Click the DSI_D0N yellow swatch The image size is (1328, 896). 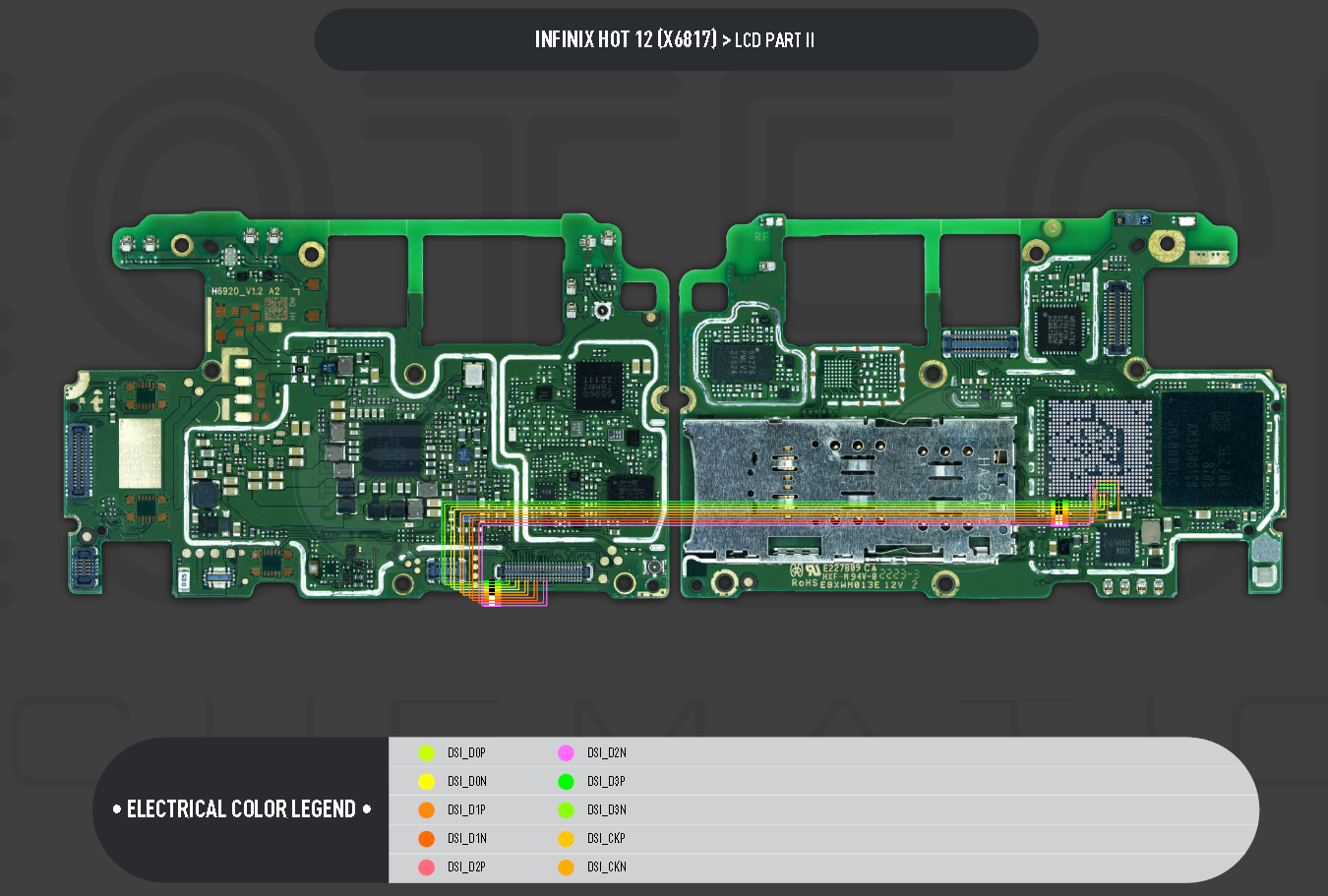coord(426,782)
